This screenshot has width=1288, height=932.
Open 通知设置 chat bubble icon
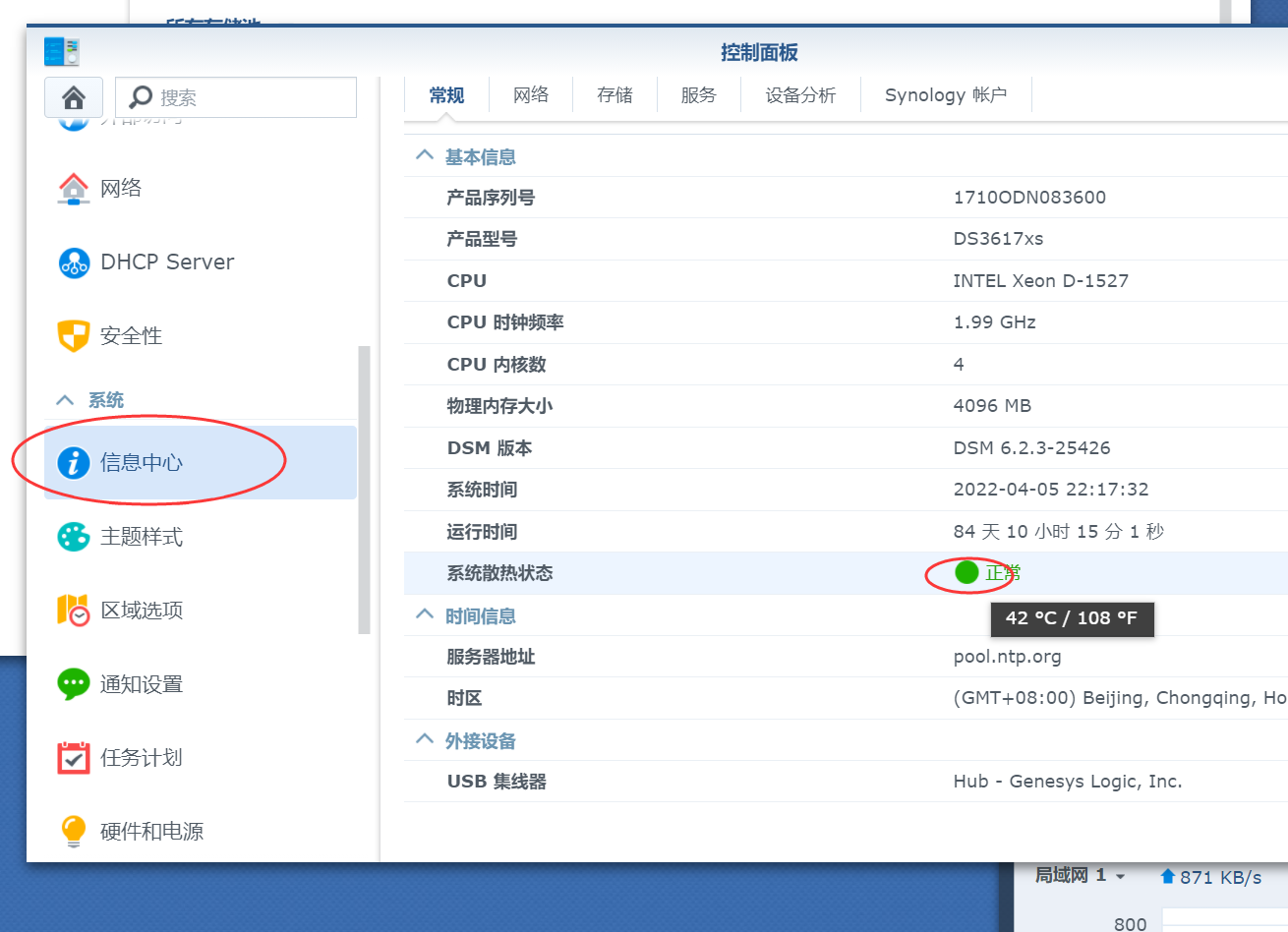pos(74,684)
